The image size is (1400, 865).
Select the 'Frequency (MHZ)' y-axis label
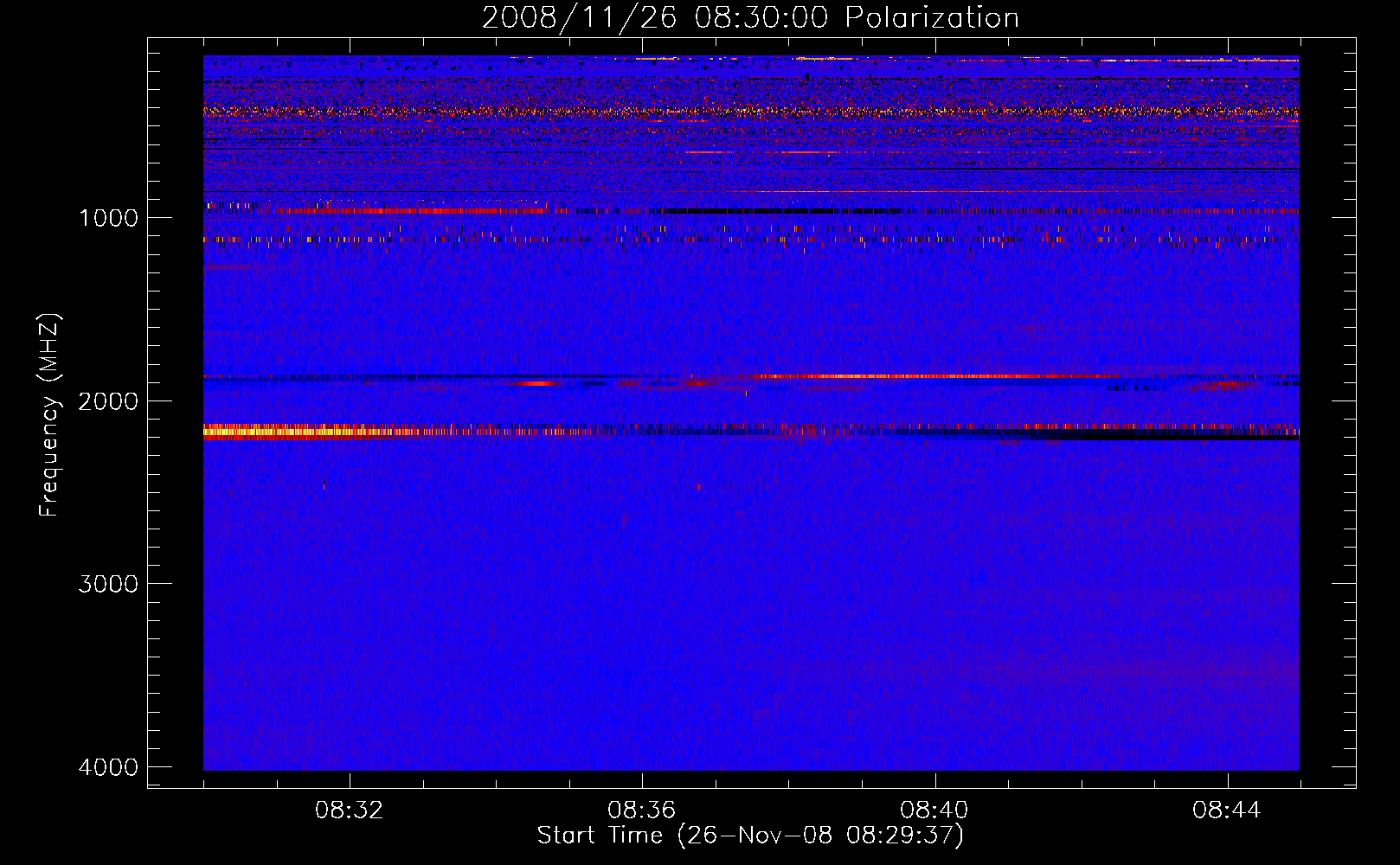pos(50,415)
